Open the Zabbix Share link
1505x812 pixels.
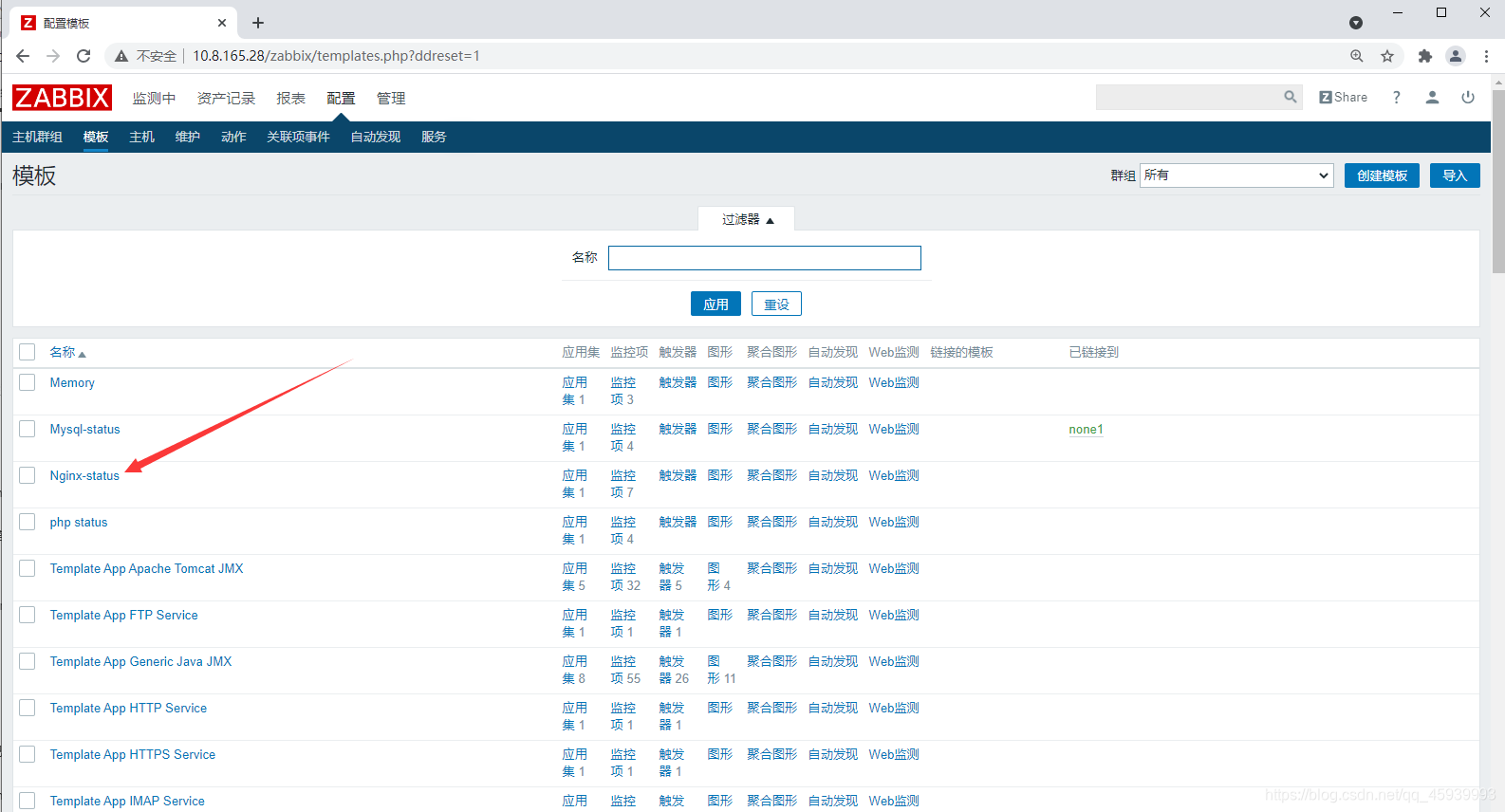[1343, 97]
